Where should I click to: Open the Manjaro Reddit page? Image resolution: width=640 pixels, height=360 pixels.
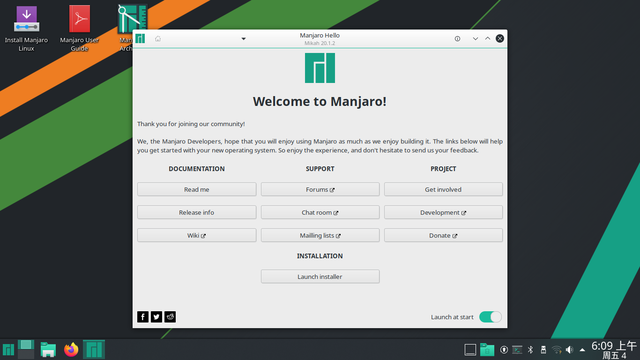pyautogui.click(x=170, y=317)
